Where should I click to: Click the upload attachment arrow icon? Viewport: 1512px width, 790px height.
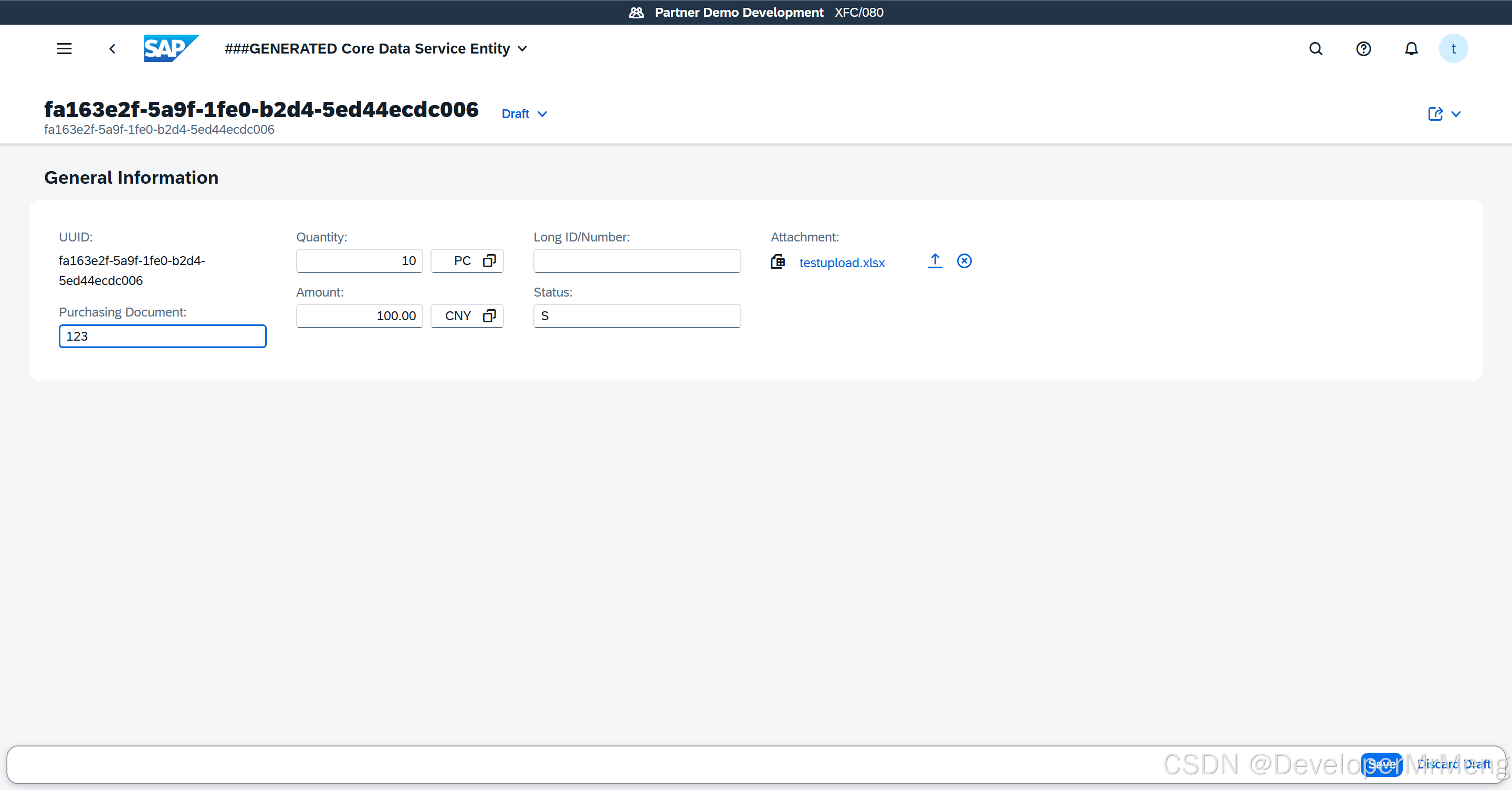(x=934, y=260)
